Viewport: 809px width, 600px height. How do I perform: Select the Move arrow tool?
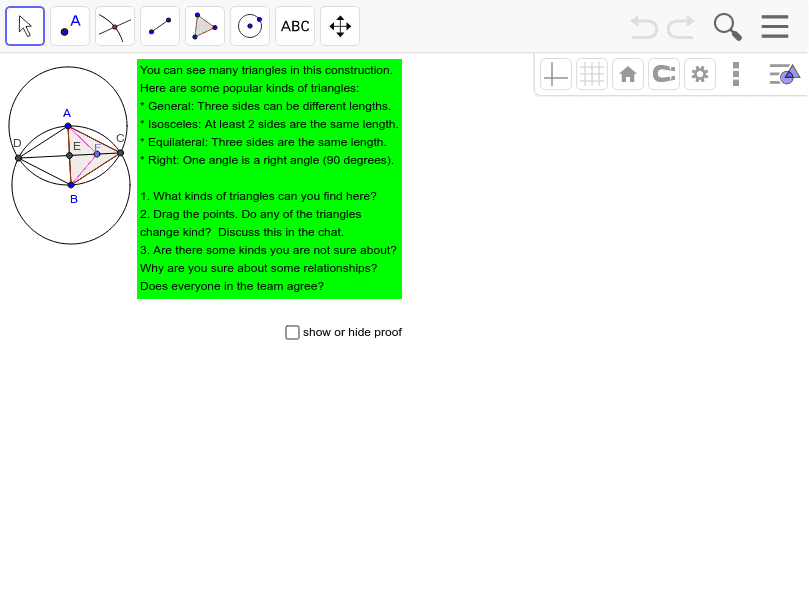click(x=25, y=26)
